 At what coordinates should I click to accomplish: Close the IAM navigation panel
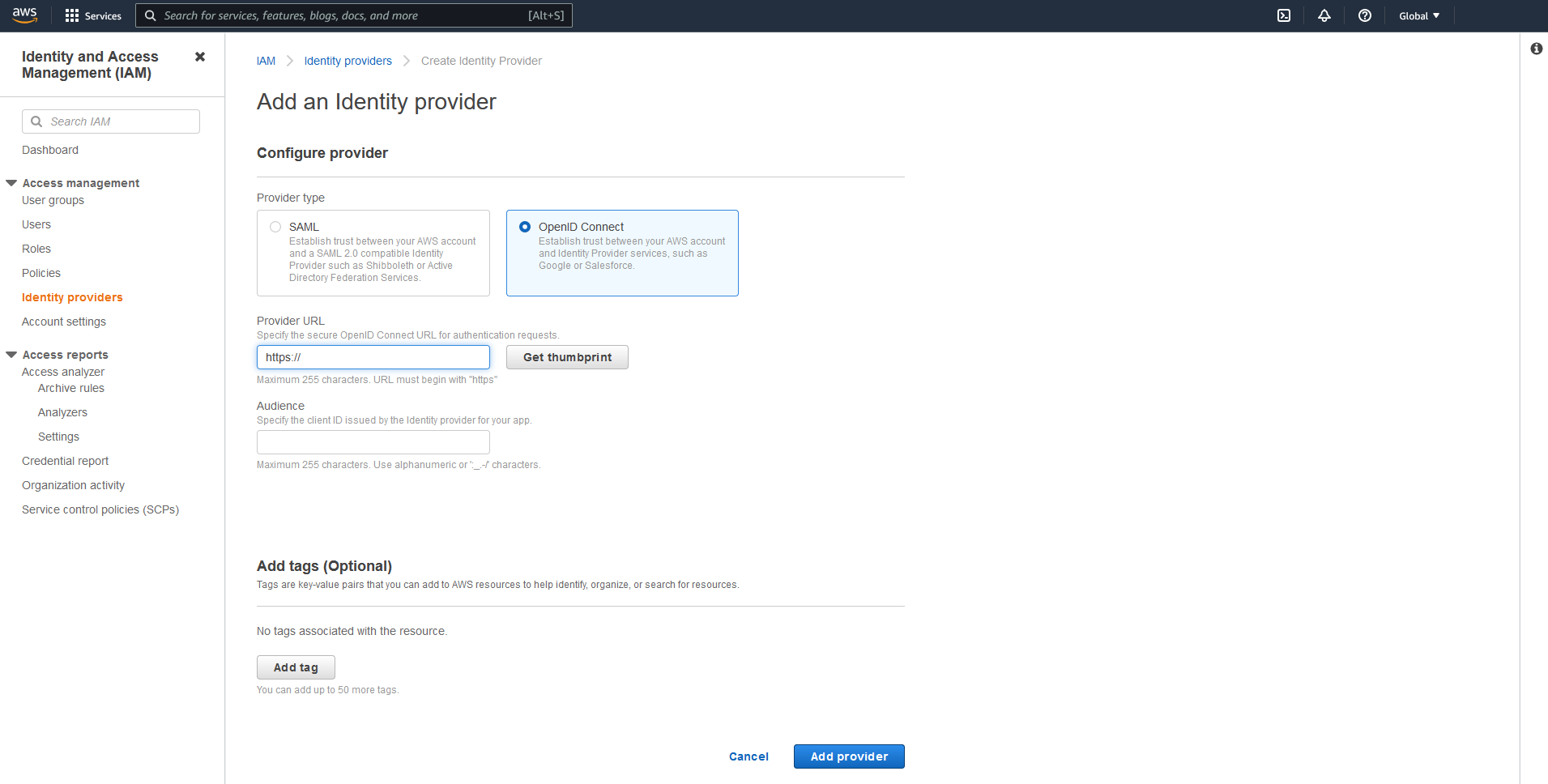200,57
